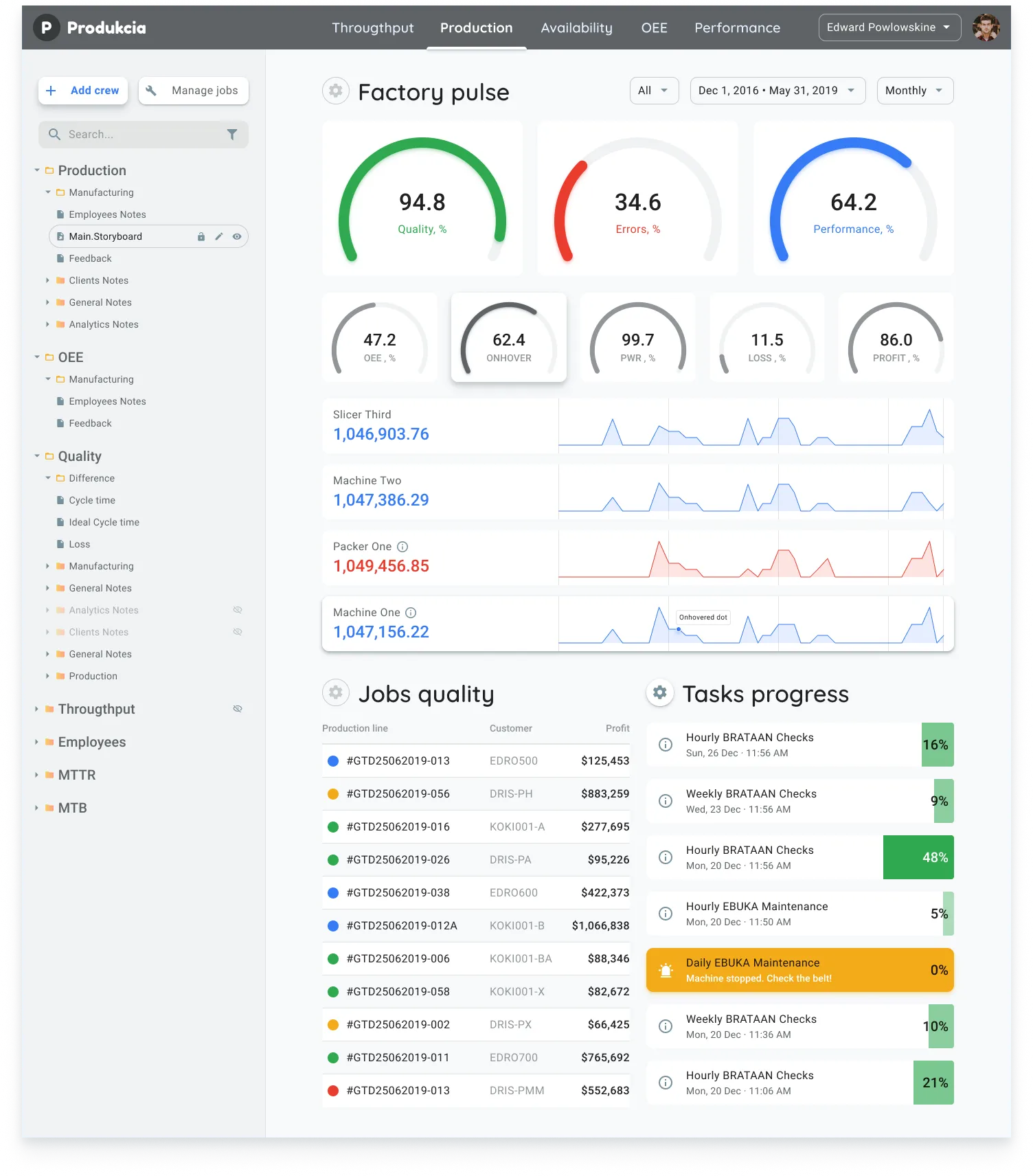This screenshot has width=1033, height=1176.
Task: Open the All filter dropdown
Action: click(654, 91)
